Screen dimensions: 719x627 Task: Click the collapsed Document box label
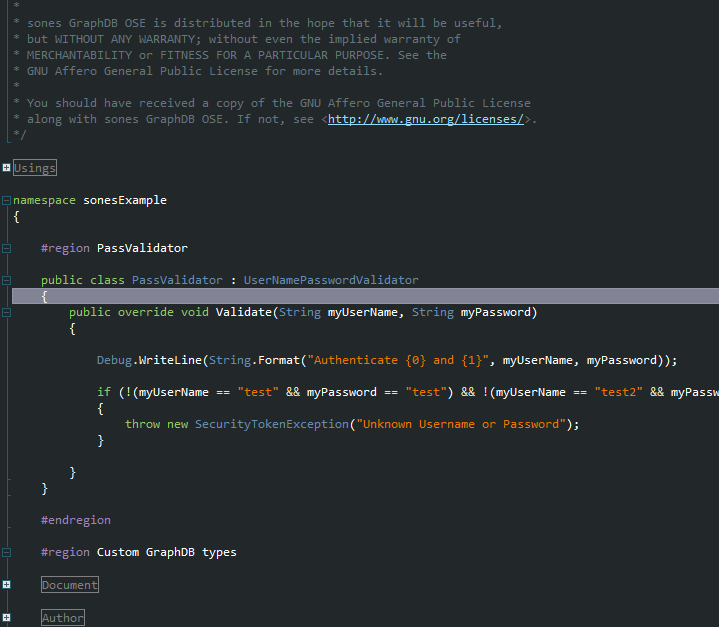point(70,585)
